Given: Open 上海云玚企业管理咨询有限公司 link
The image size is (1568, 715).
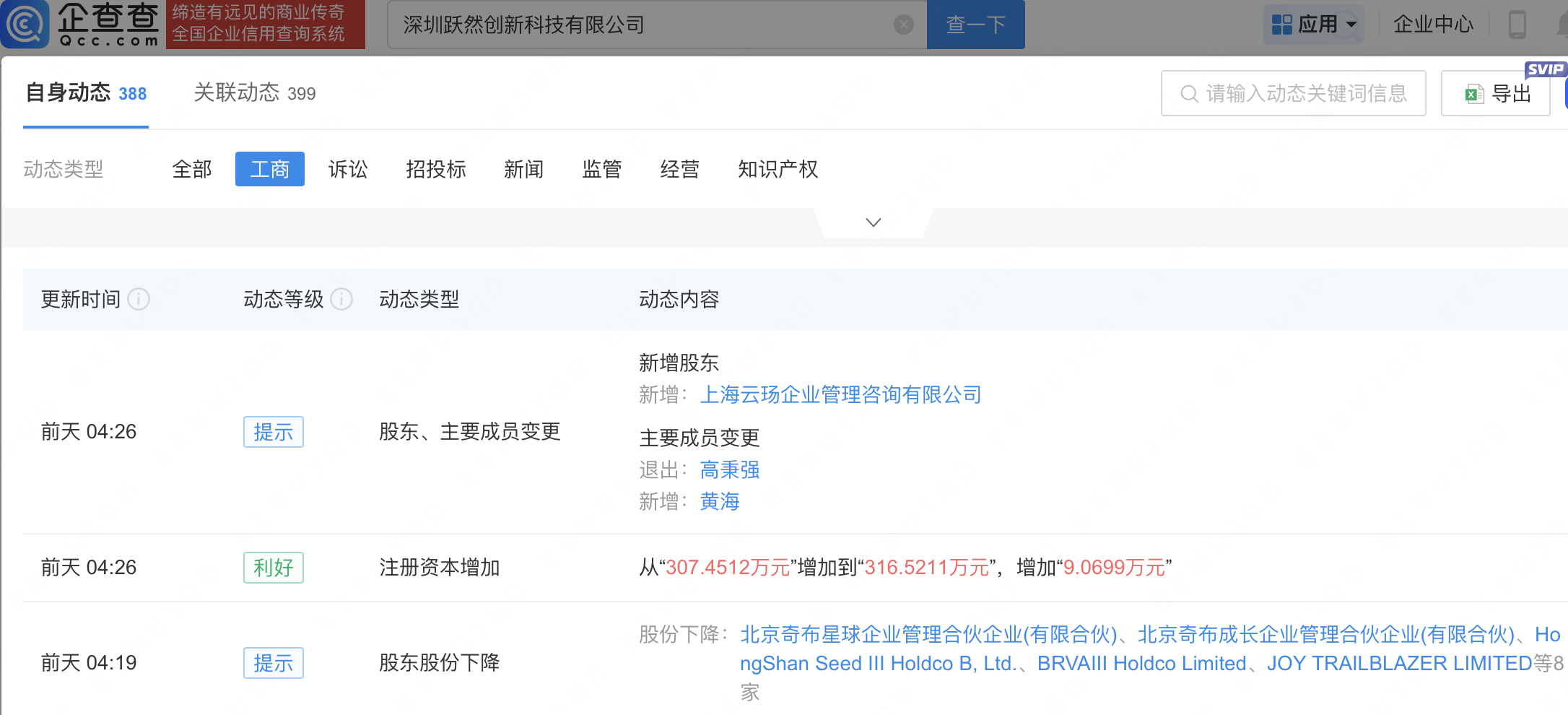Looking at the screenshot, I should point(840,395).
